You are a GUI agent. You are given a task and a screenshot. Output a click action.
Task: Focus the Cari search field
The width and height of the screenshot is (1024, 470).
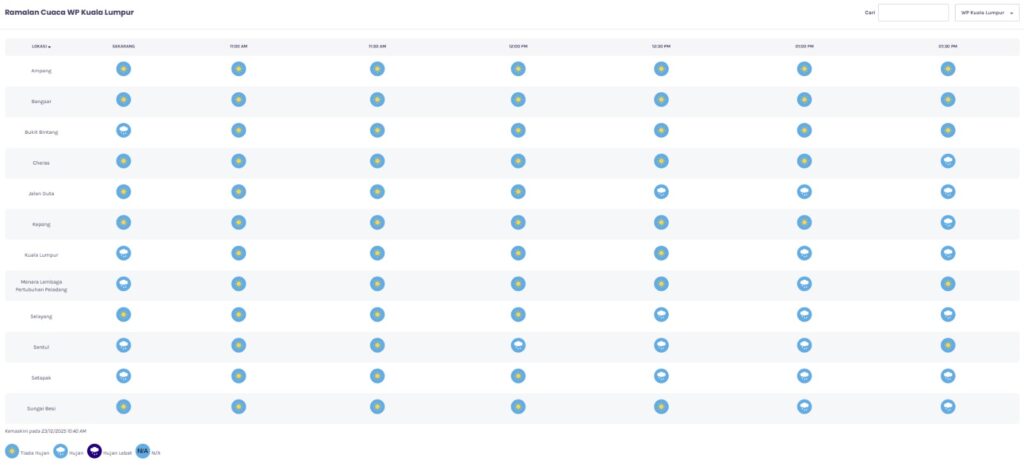[x=912, y=13]
